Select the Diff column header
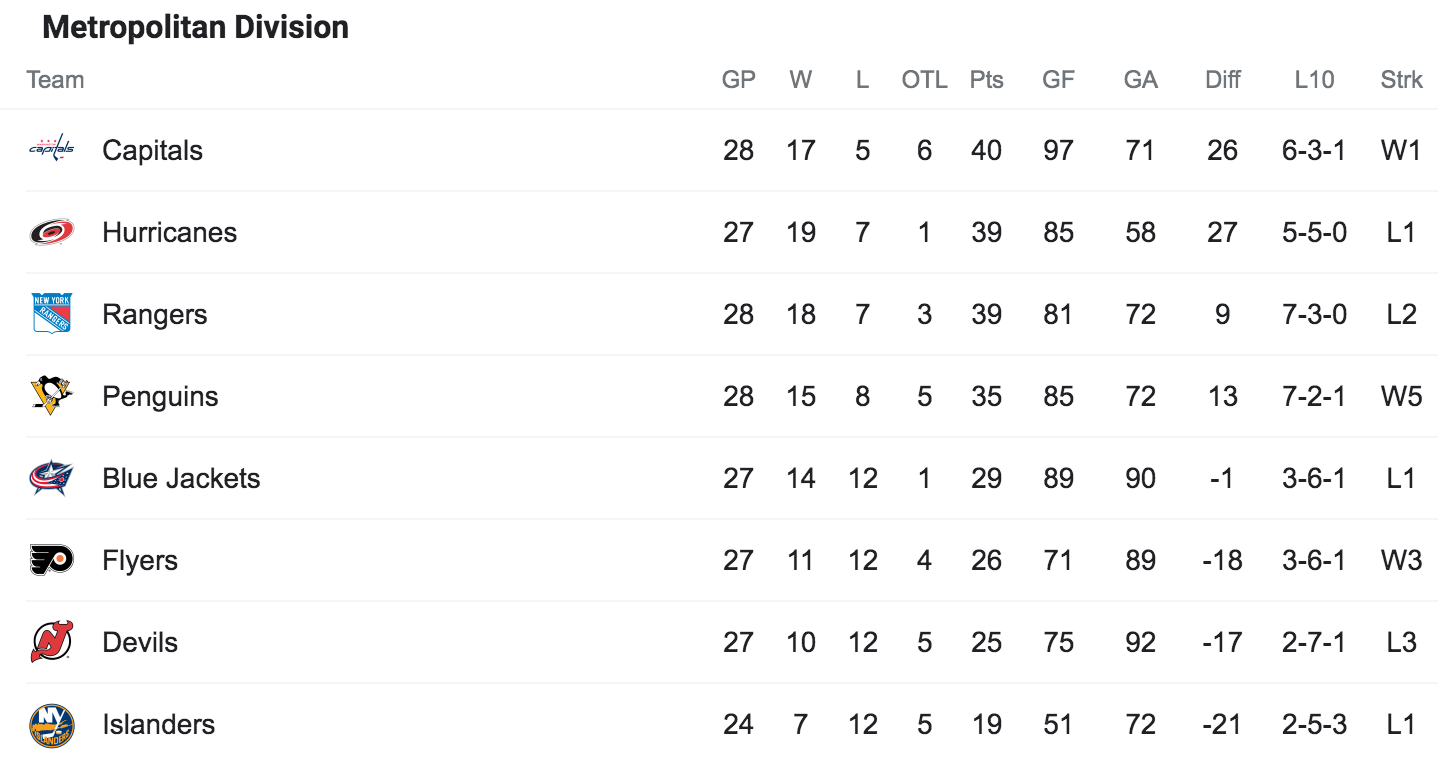 [1222, 80]
